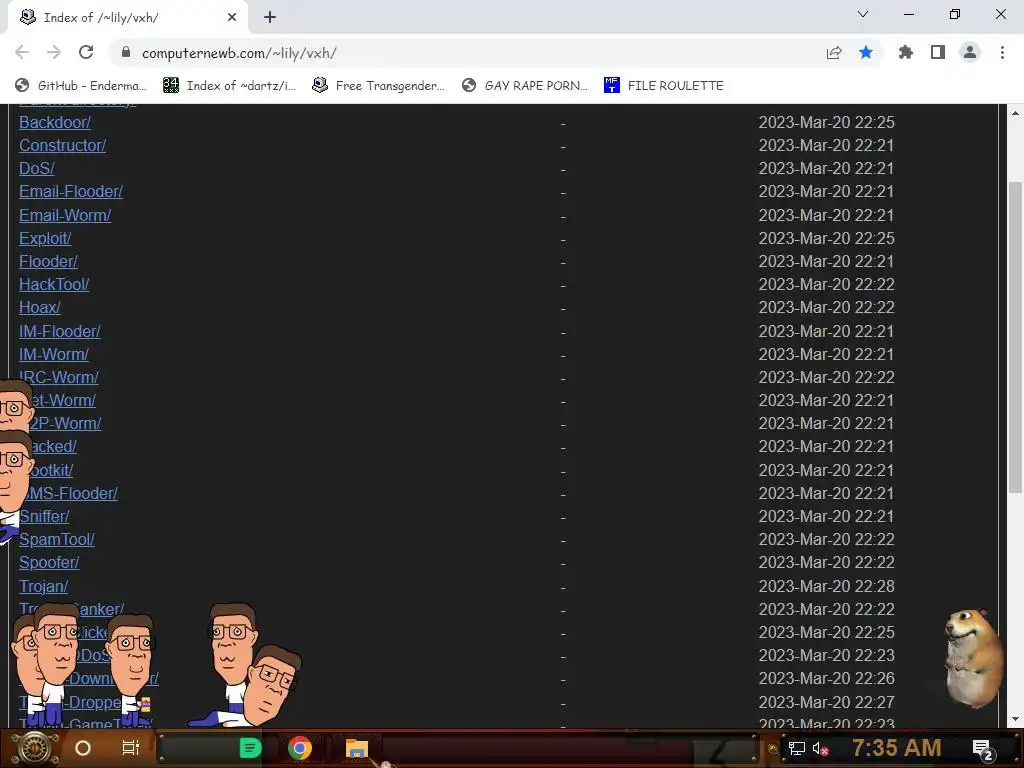The height and width of the screenshot is (768, 1024).
Task: Click the hamster desktop pet
Action: point(973,656)
